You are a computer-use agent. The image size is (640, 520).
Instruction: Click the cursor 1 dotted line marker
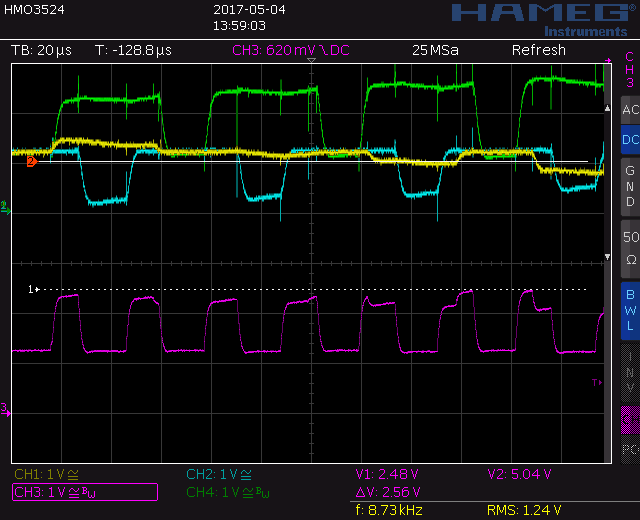33,289
